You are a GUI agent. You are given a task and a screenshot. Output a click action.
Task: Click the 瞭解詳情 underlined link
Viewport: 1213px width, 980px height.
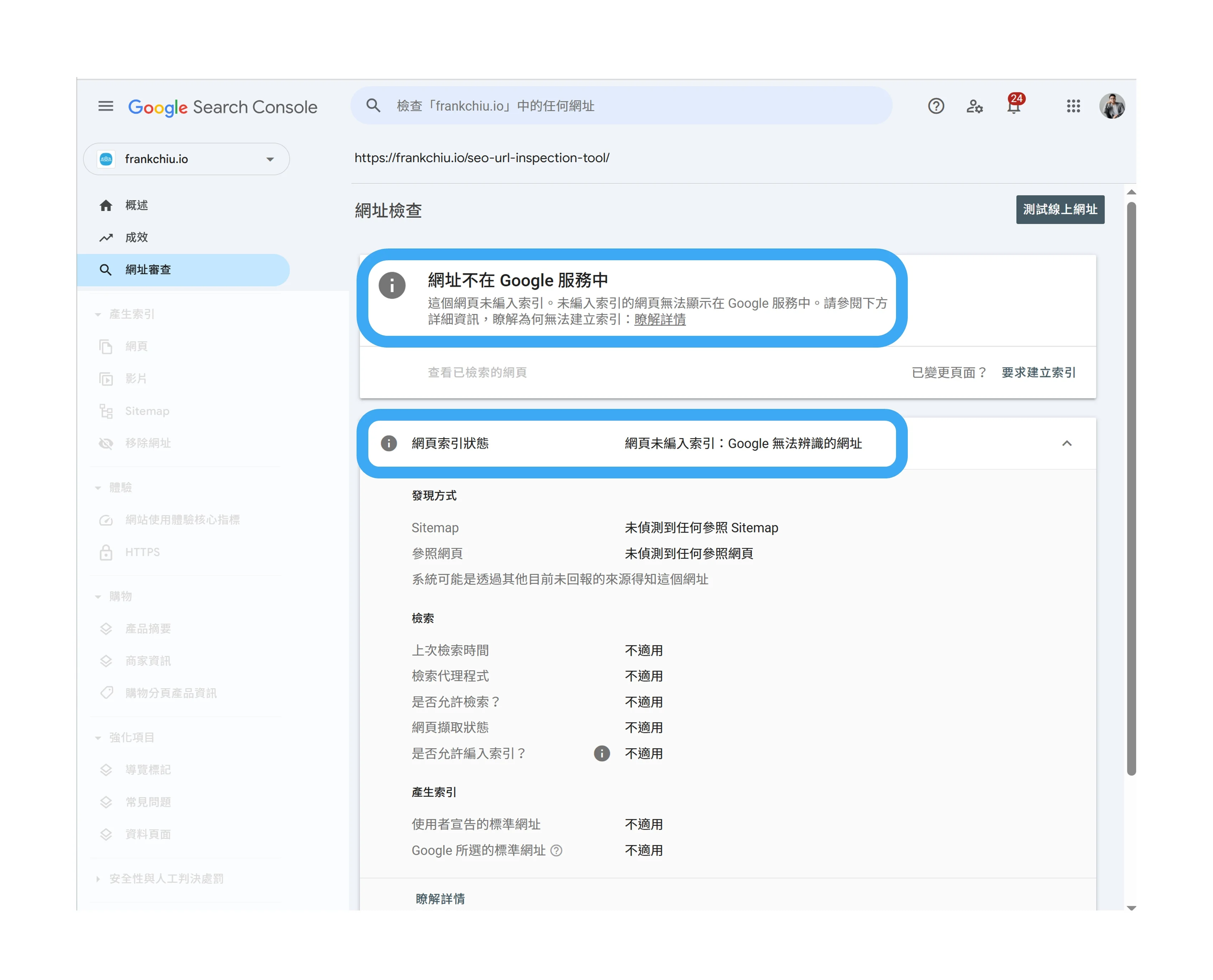(x=660, y=319)
